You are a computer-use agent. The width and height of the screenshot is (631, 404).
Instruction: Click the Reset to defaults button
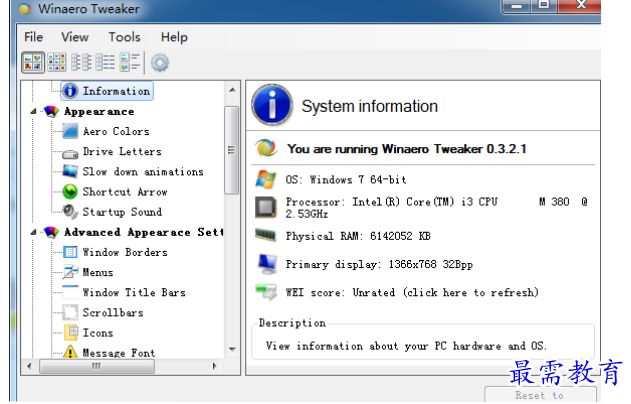coord(539,395)
